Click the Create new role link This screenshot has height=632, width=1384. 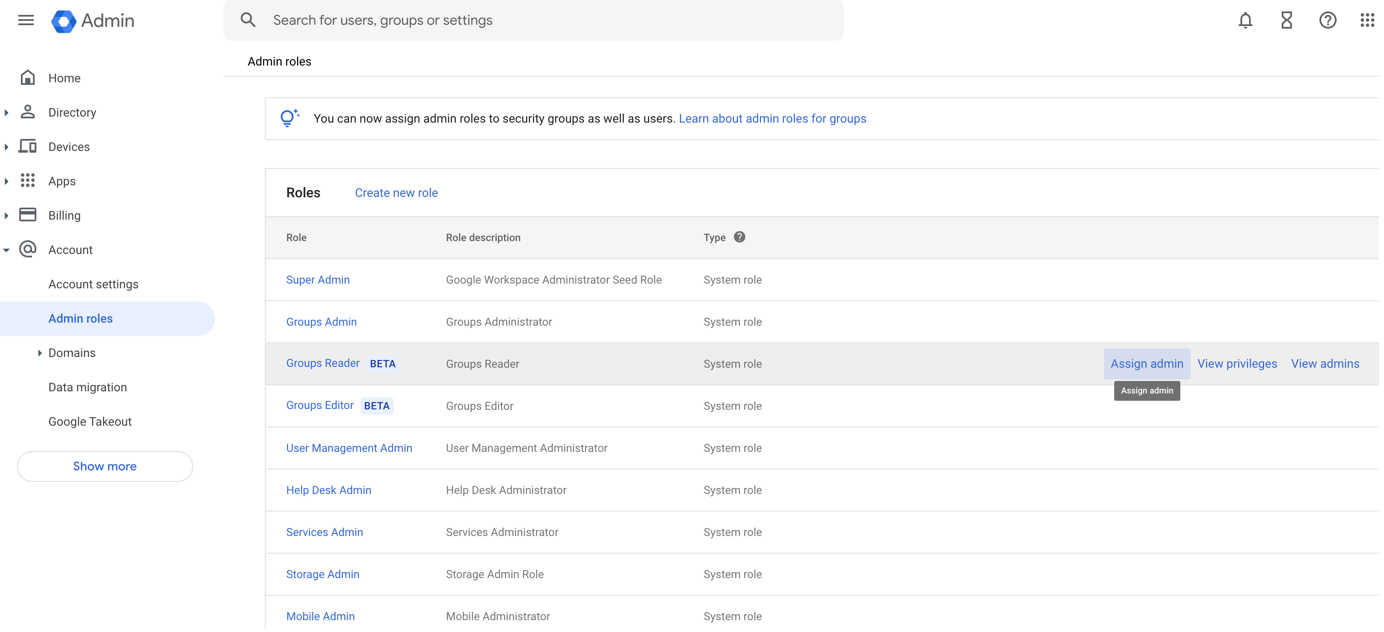coord(396,193)
